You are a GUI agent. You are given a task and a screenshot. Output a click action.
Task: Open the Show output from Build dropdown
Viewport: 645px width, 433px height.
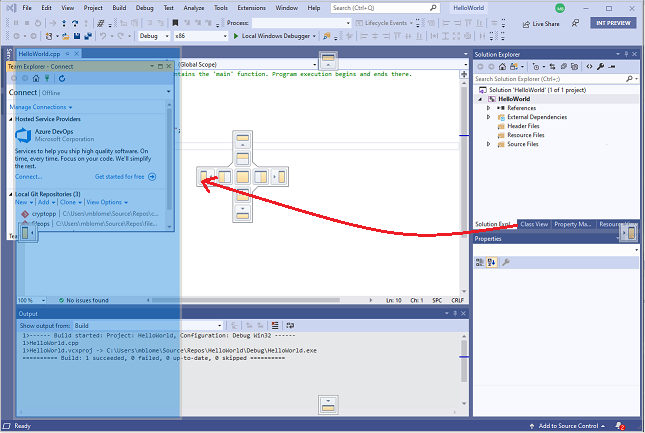[x=148, y=326]
